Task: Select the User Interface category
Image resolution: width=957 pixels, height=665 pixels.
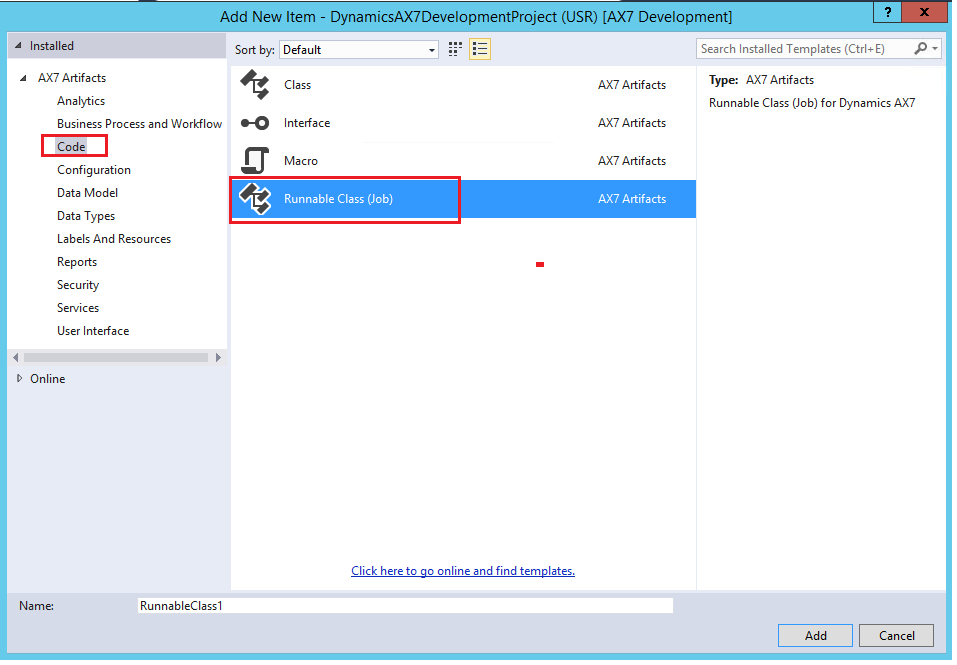Action: 93,331
